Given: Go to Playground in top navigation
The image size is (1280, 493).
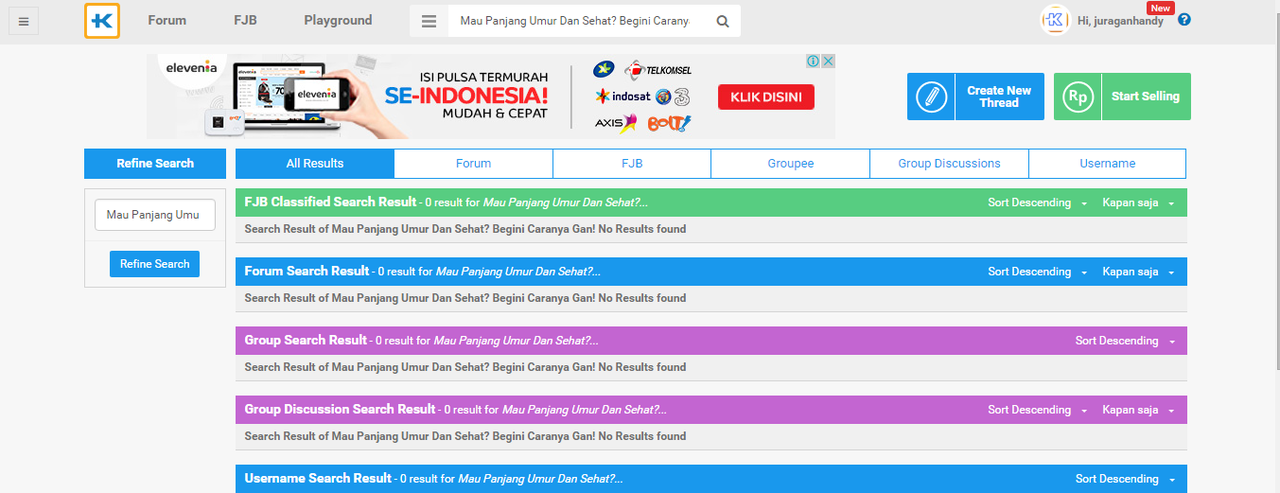Looking at the screenshot, I should tap(338, 20).
